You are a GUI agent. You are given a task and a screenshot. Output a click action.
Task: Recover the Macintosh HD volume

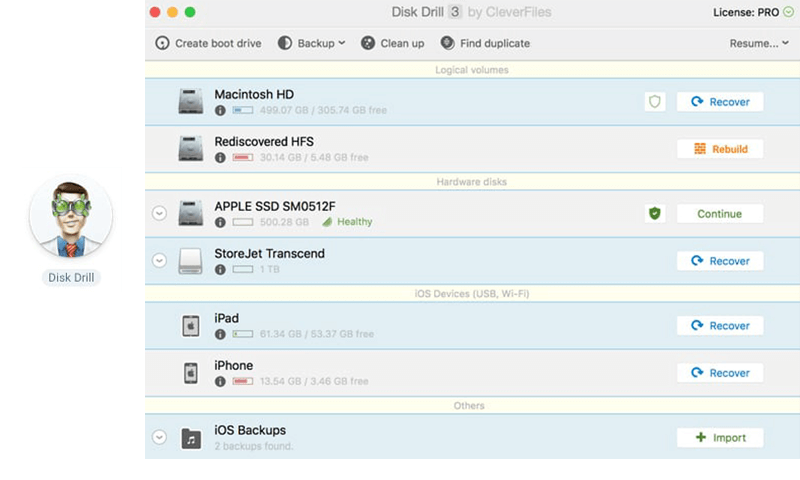click(x=720, y=102)
